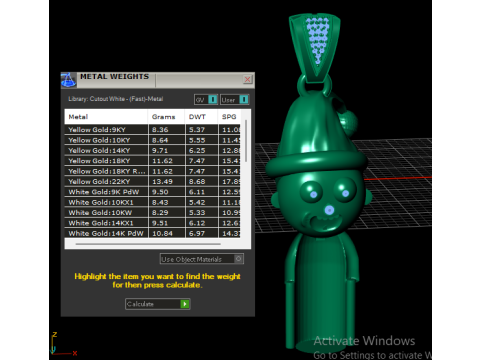The image size is (480, 360).
Task: Toggle Use Object Materials option
Action: tap(202, 259)
